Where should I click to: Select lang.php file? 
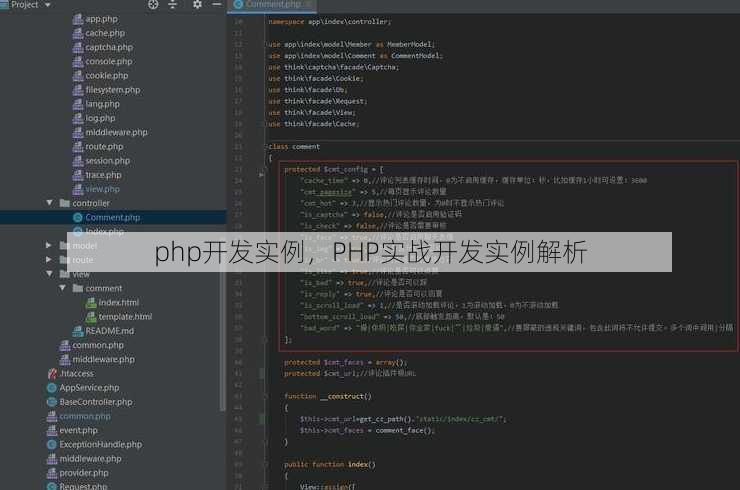point(102,104)
